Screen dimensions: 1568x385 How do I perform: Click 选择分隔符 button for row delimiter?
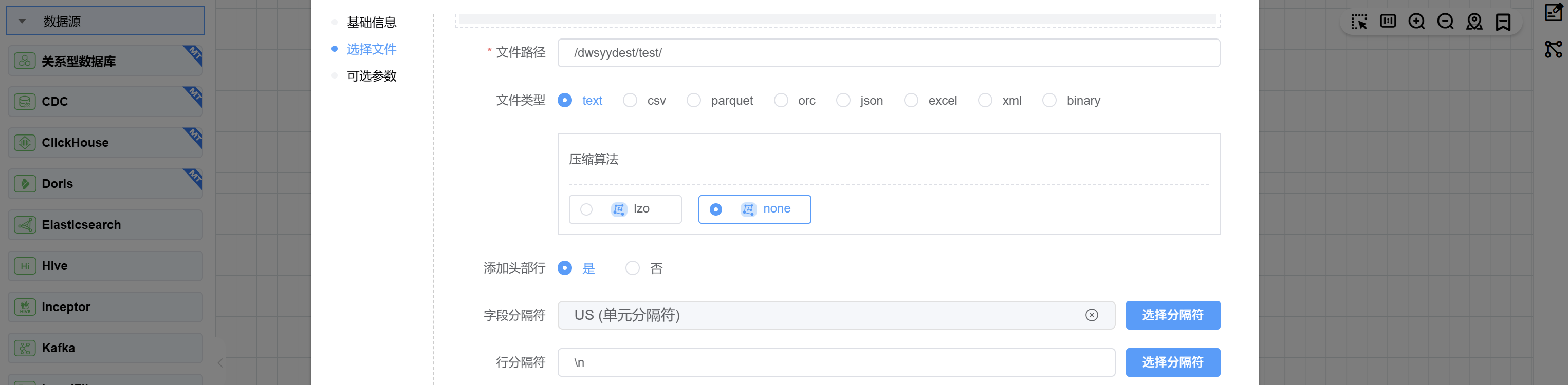coord(1172,362)
